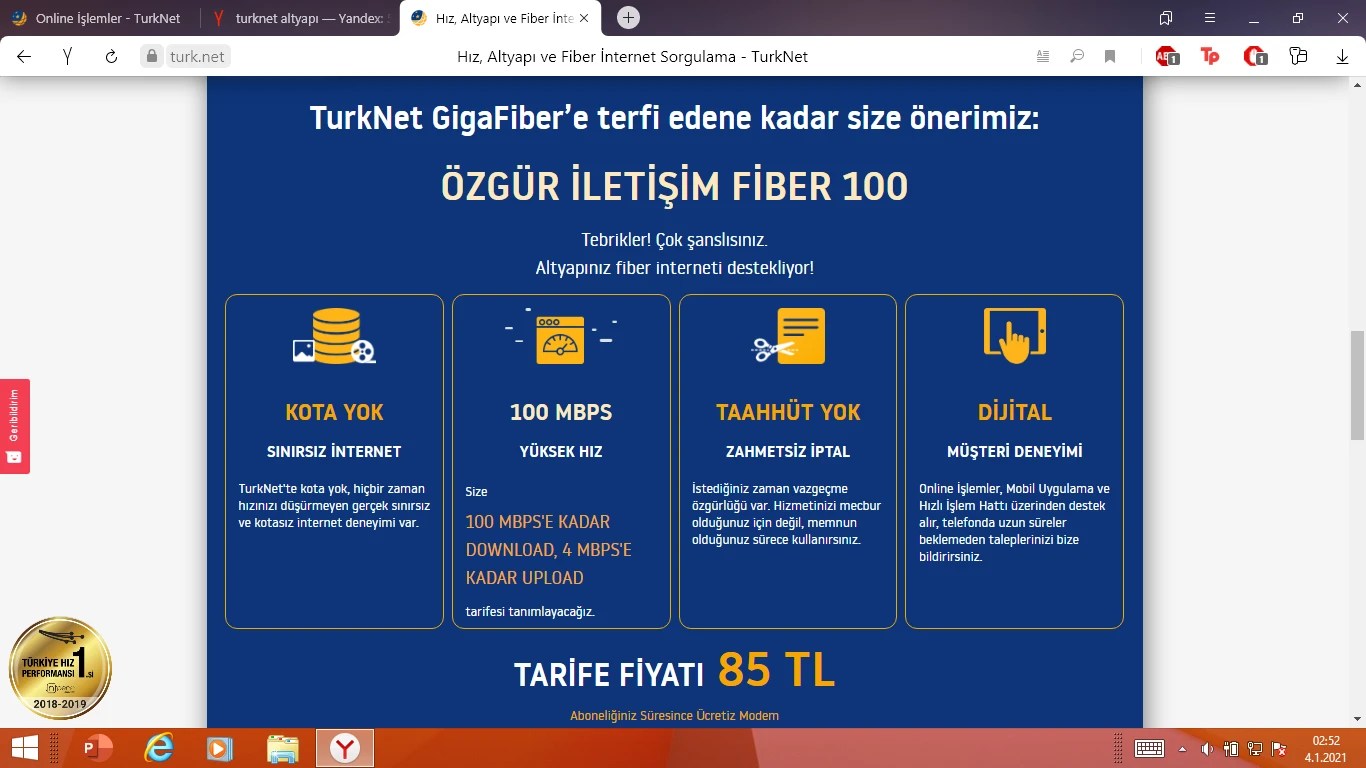Click the YÜKSEK HIZ subtitle
Screen dimensions: 1366x768
(561, 452)
